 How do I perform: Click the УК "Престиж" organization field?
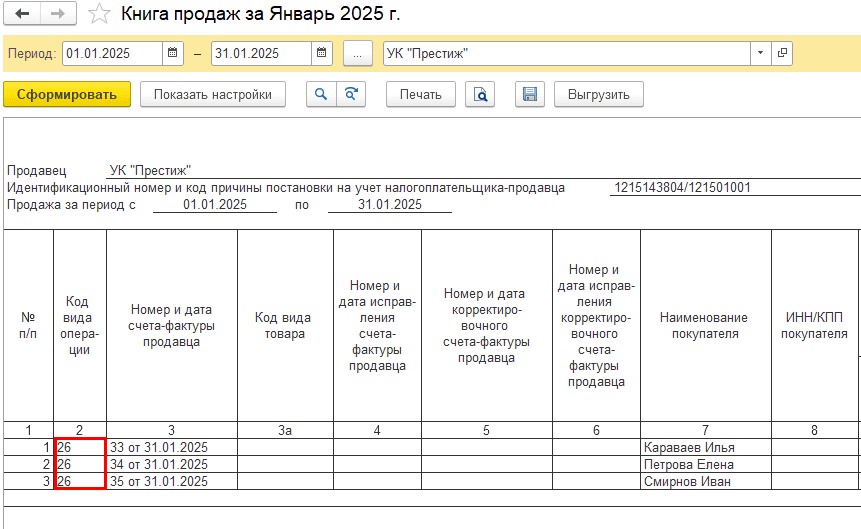tap(565, 53)
